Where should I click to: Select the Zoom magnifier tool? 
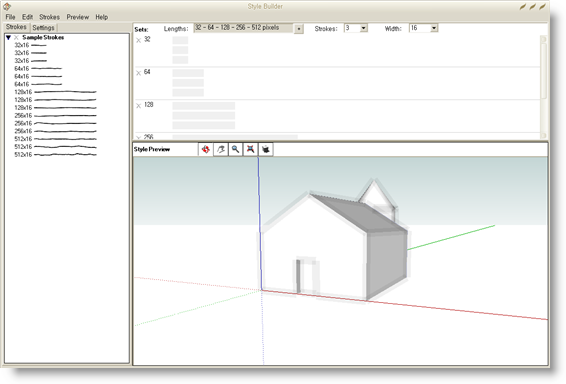pyautogui.click(x=235, y=149)
